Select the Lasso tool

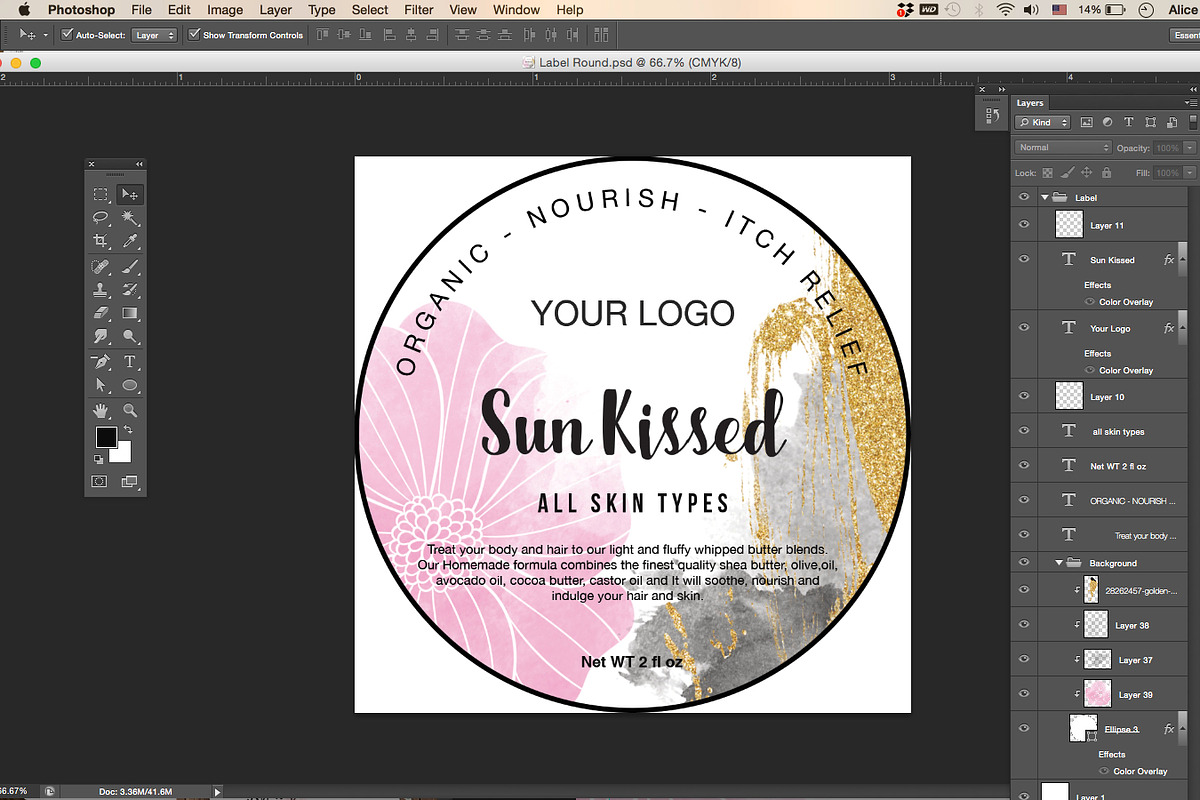[x=101, y=217]
